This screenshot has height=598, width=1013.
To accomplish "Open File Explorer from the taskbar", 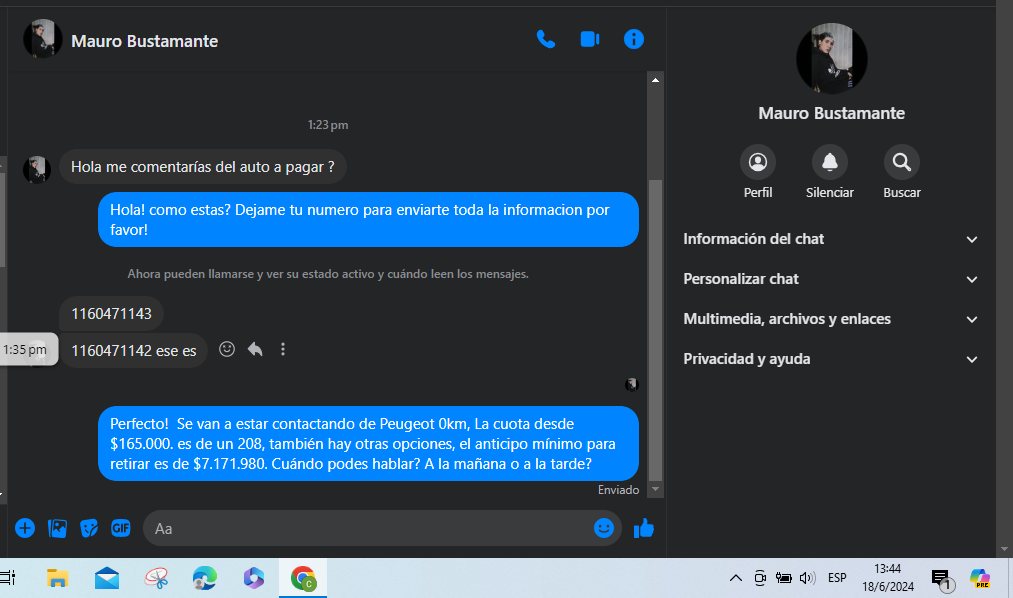I will 57,578.
